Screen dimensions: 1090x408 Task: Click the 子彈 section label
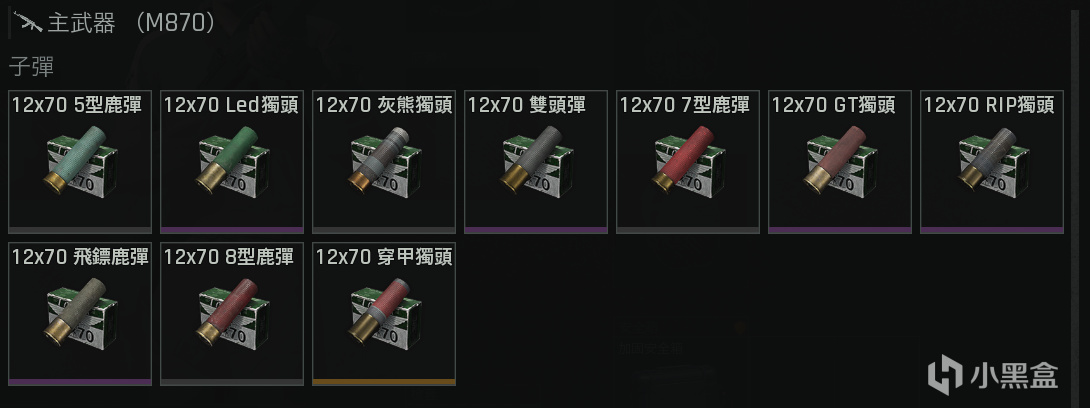click(31, 67)
